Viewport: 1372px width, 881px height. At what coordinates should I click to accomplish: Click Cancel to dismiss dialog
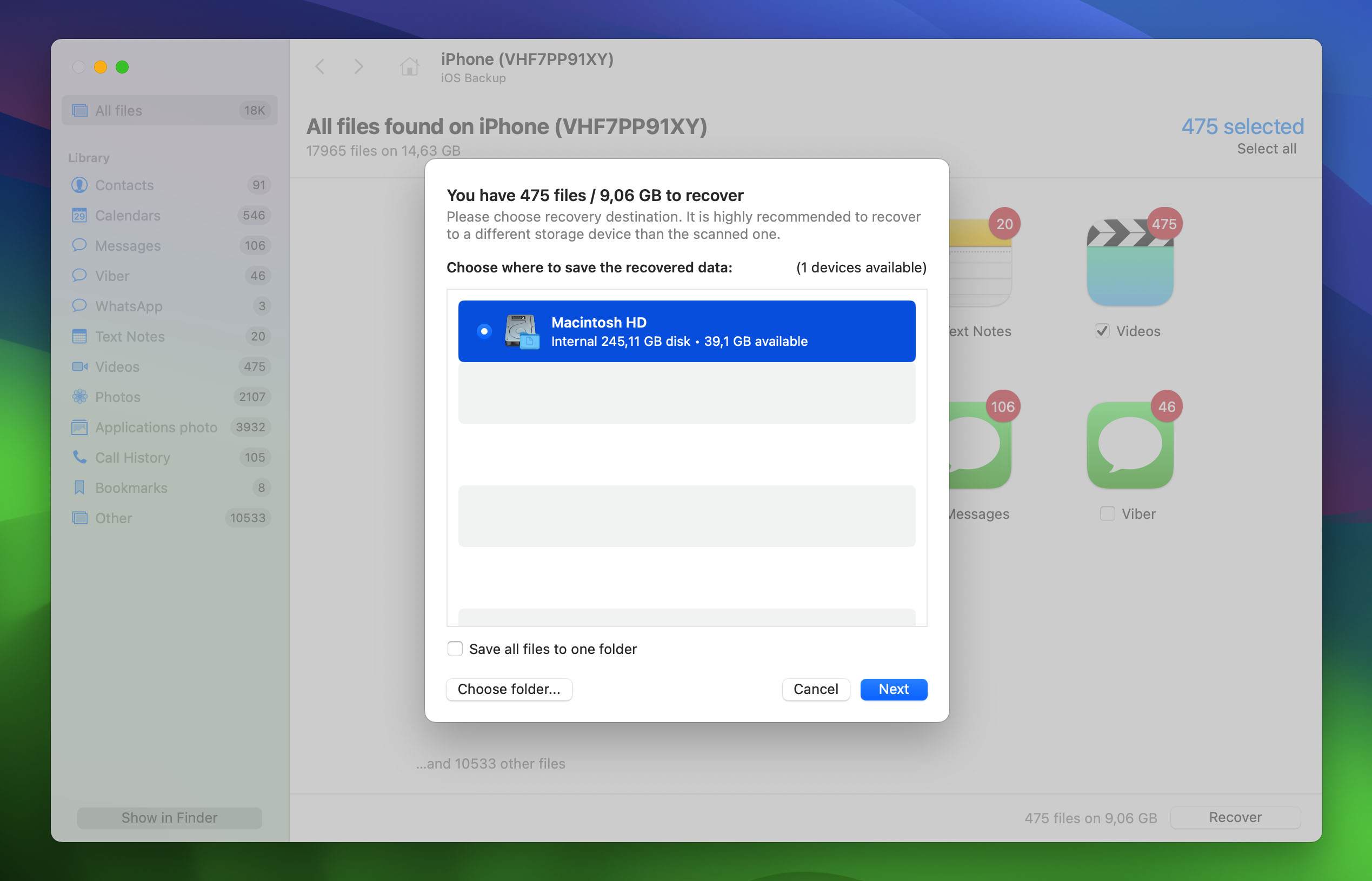coord(815,689)
